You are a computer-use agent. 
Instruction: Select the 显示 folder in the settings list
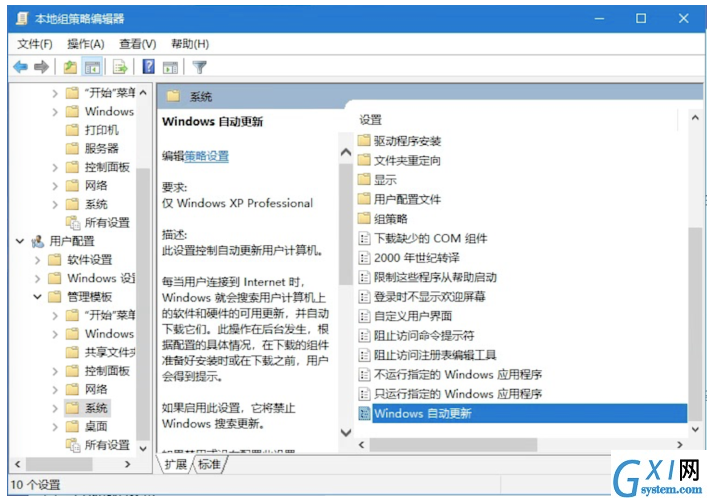pyautogui.click(x=377, y=180)
